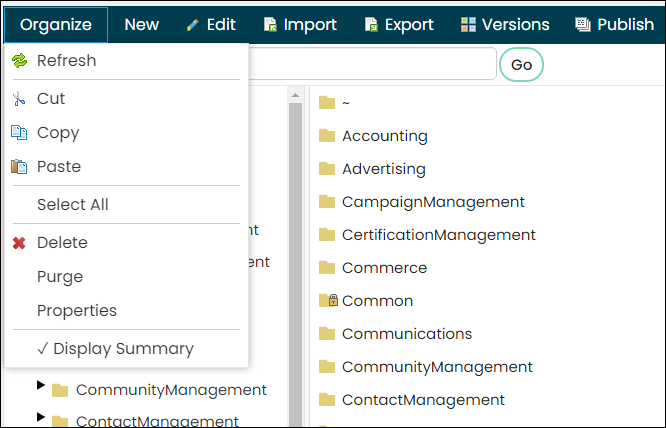The height and width of the screenshot is (428, 666).
Task: Click the Import document icon
Action: (x=271, y=25)
